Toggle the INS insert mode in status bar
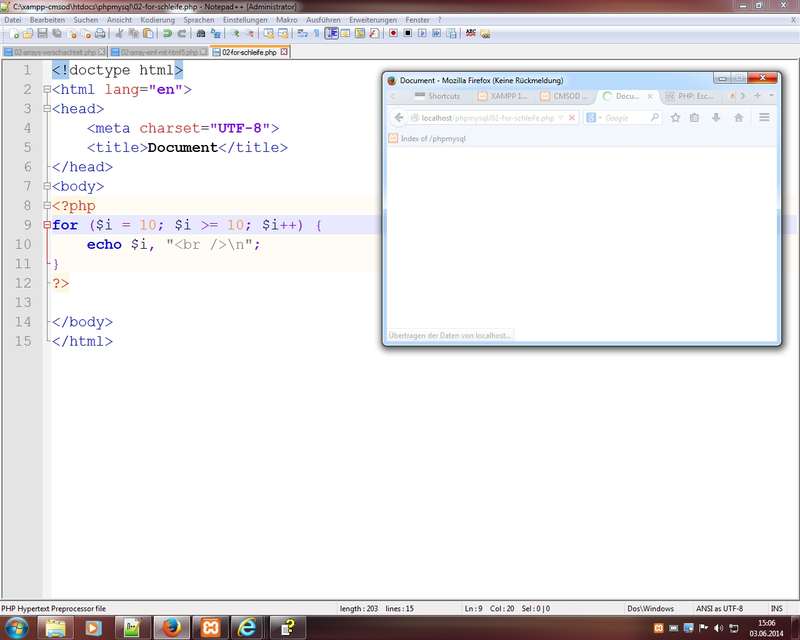This screenshot has width=800, height=640. point(777,608)
